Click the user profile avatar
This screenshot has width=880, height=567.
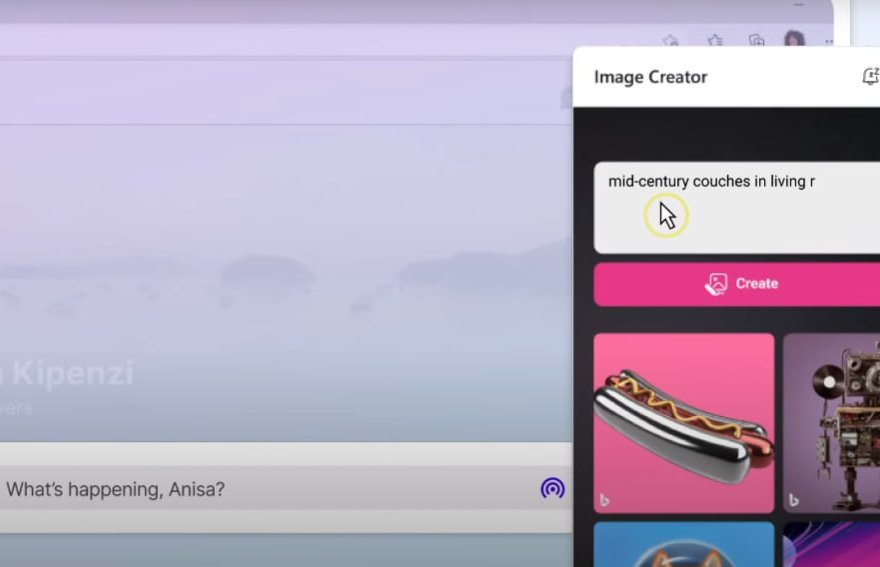click(x=794, y=40)
